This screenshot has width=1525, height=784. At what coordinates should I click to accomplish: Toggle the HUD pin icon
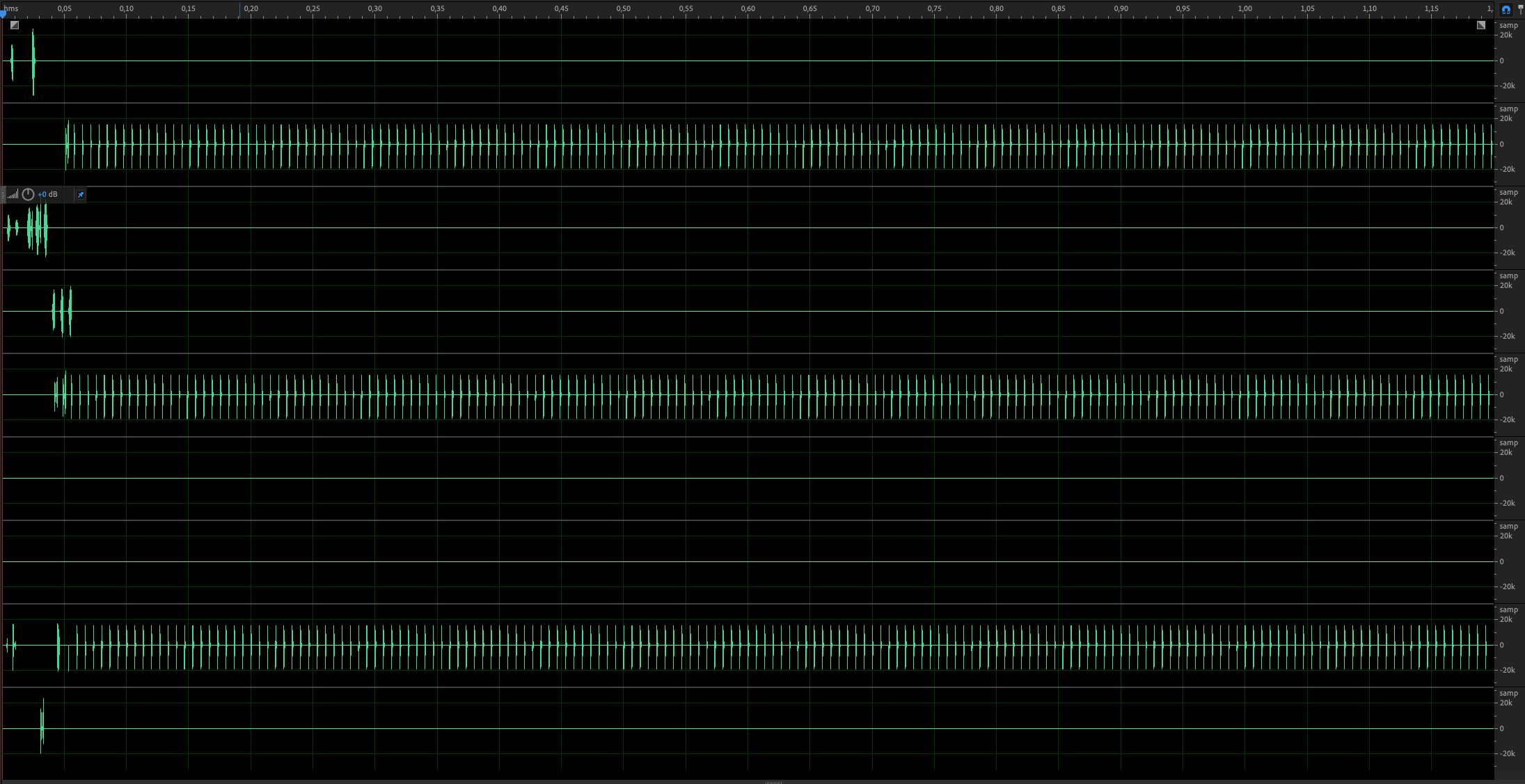pos(80,195)
